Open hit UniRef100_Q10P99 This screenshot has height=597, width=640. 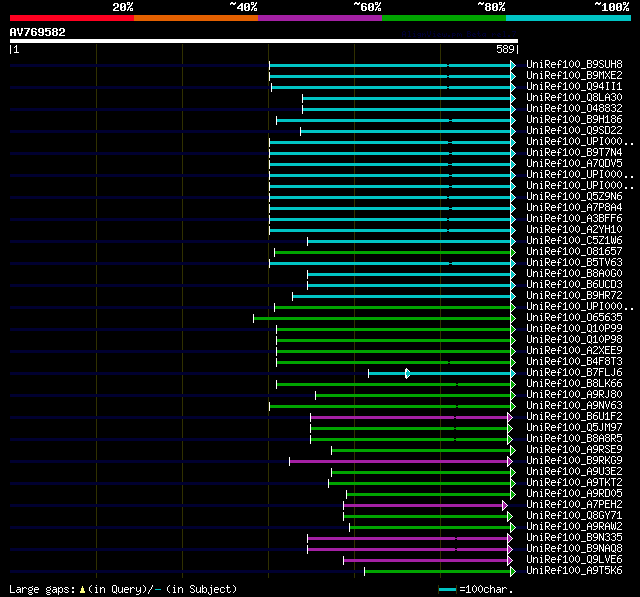point(574,329)
